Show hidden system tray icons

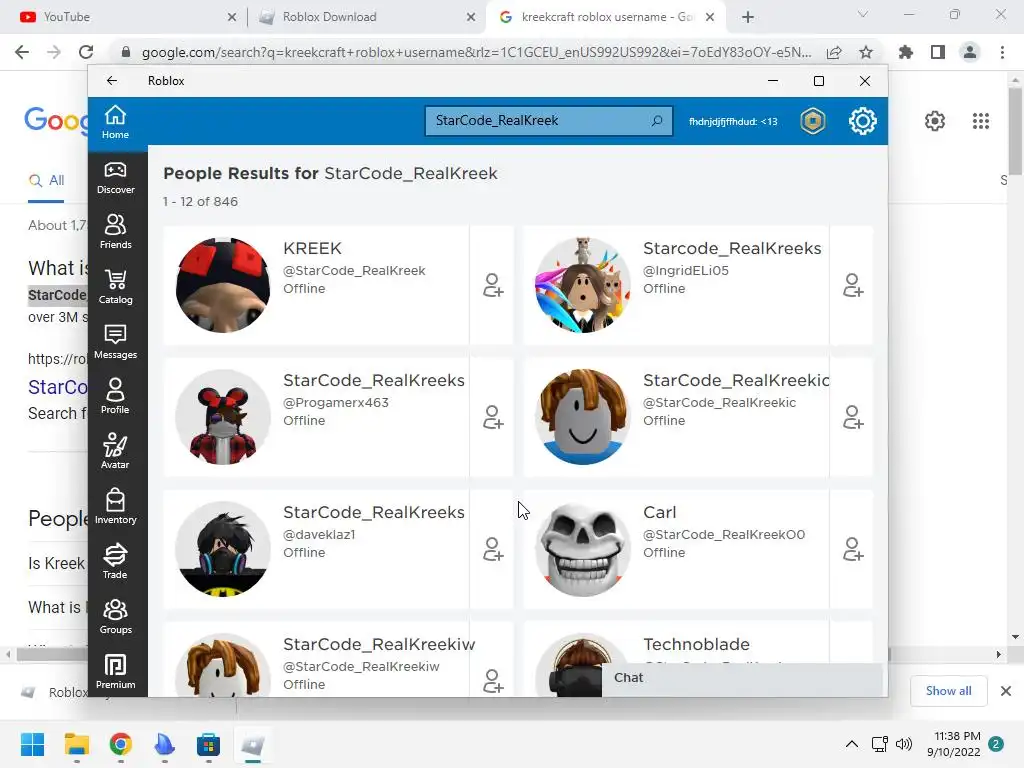coord(852,744)
